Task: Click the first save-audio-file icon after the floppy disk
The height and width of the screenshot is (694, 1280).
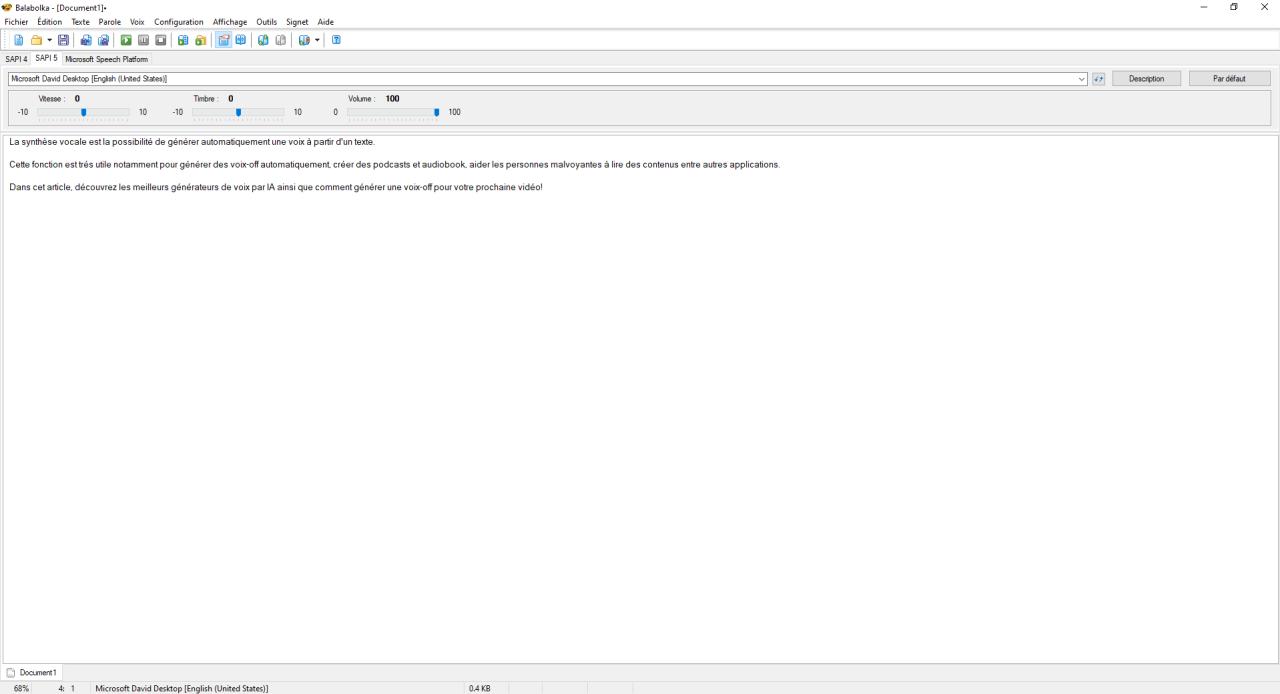Action: coord(86,40)
